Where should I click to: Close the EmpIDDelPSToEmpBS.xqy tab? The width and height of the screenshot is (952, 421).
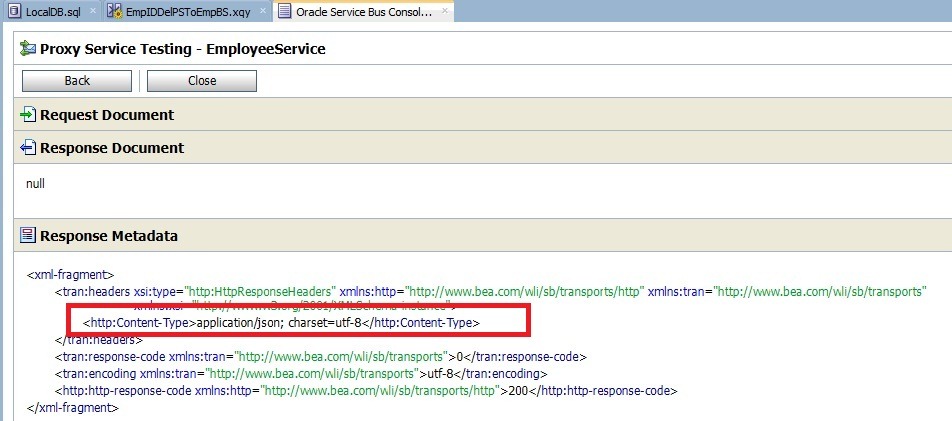click(262, 11)
